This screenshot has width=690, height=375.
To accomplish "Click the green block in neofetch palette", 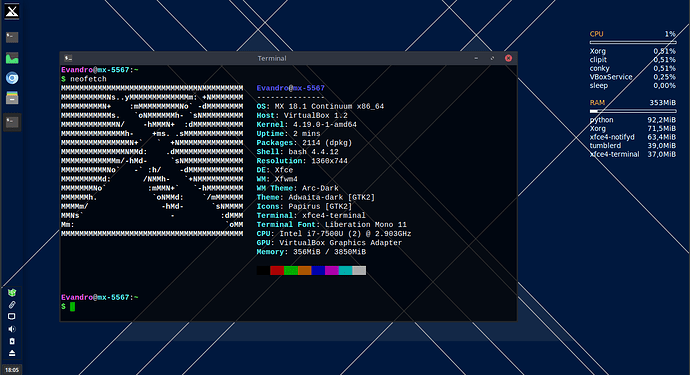I will pos(290,270).
